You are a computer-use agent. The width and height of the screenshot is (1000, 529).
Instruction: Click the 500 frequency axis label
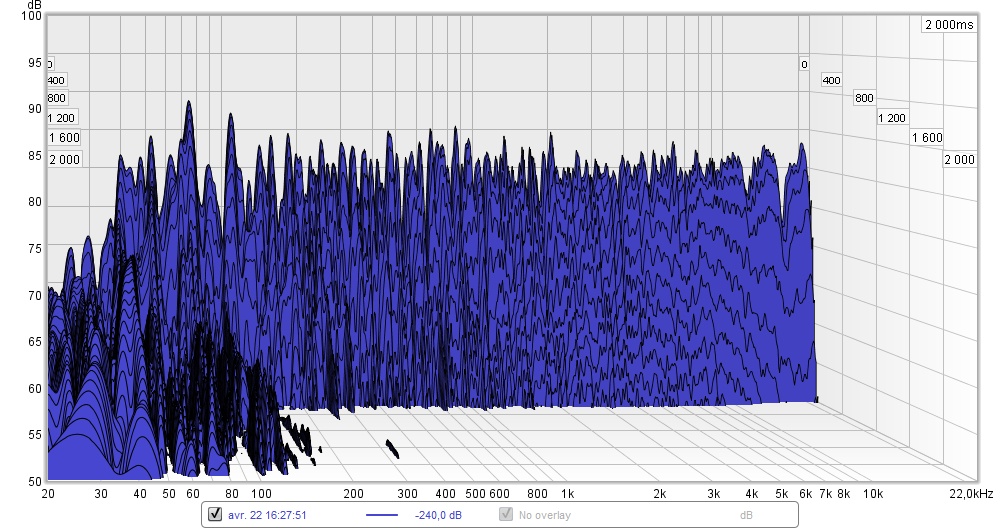coord(475,493)
